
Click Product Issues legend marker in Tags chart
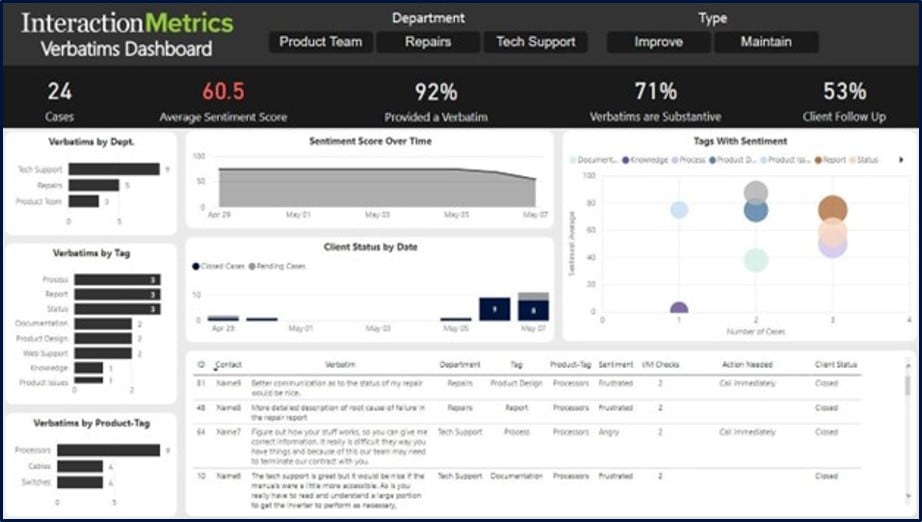pyautogui.click(x=764, y=160)
